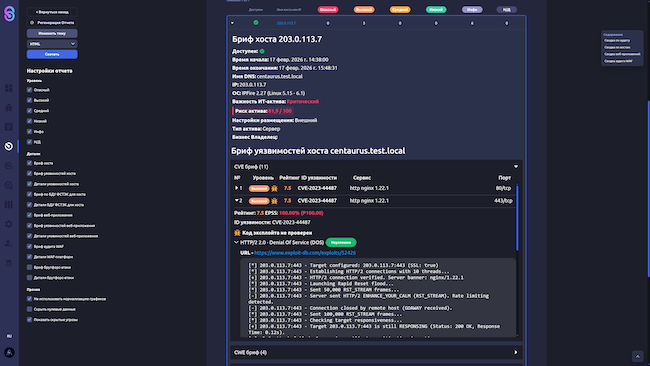Image resolution: width=650 pixels, height=366 pixels.
Task: Go to 'Сводка по аудиту' in contents
Action: click(x=617, y=40)
